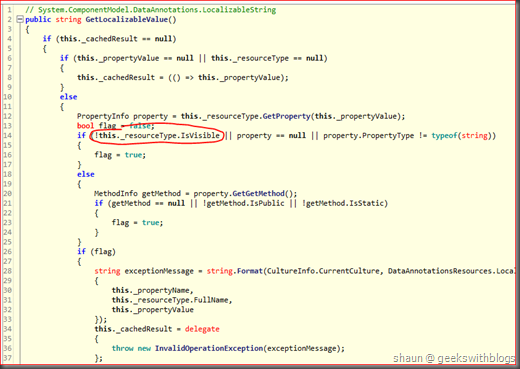
Task: Click the else keyword on line 10
Action: 68,97
